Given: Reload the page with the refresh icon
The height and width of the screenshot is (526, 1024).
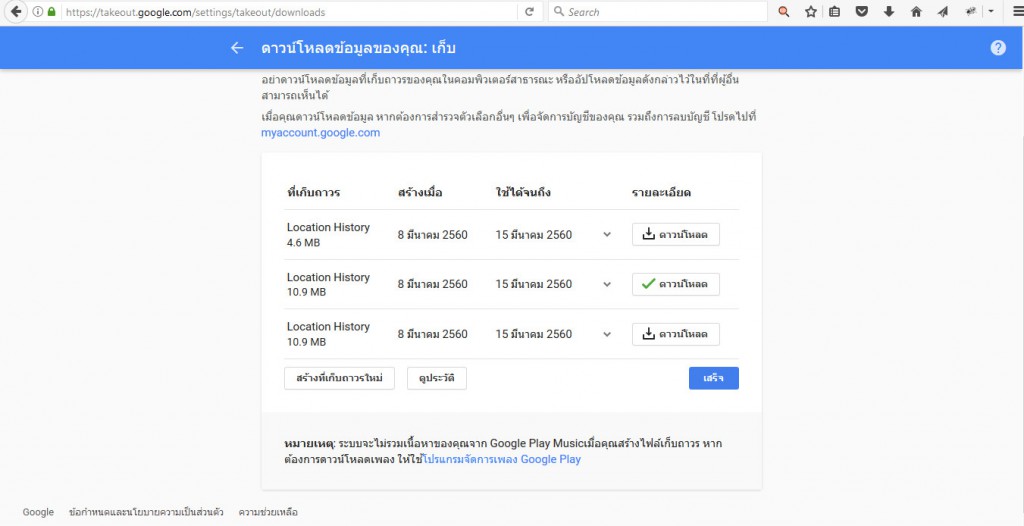Looking at the screenshot, I should pyautogui.click(x=529, y=12).
